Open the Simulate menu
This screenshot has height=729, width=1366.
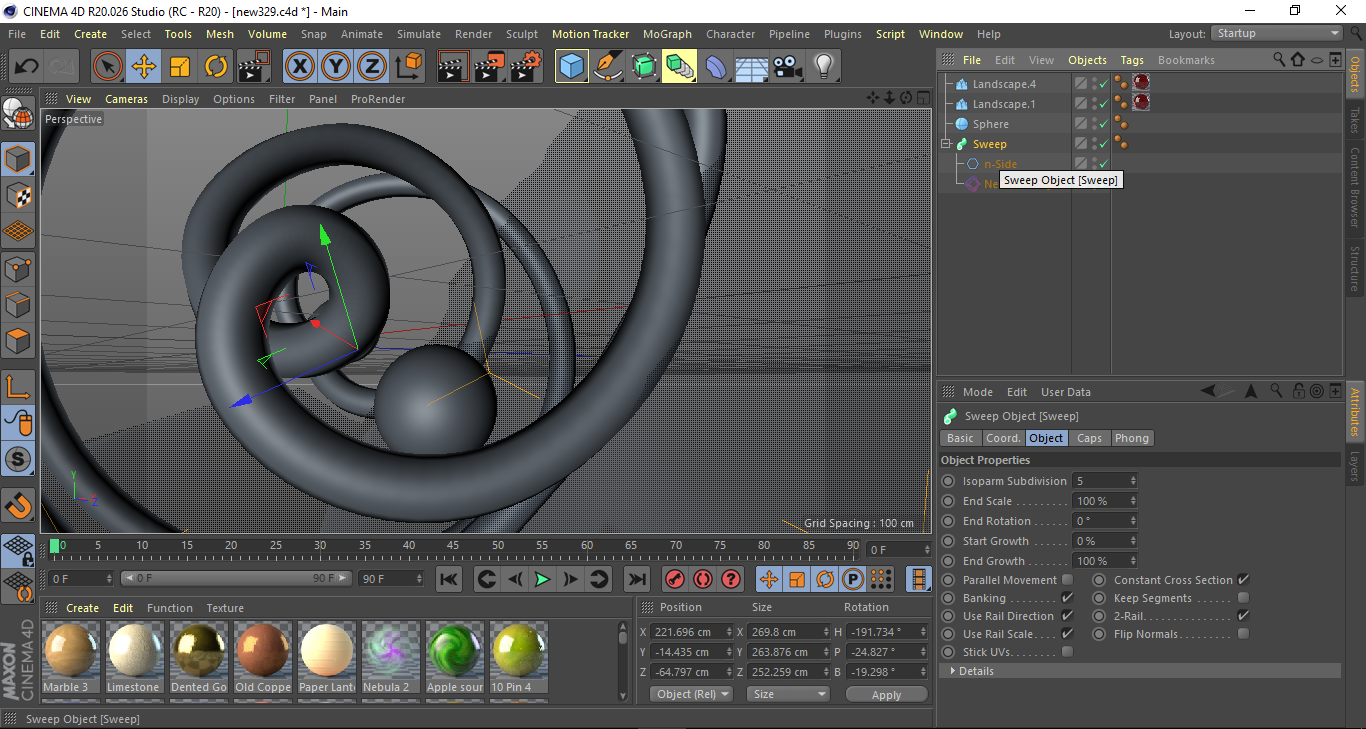[x=418, y=34]
